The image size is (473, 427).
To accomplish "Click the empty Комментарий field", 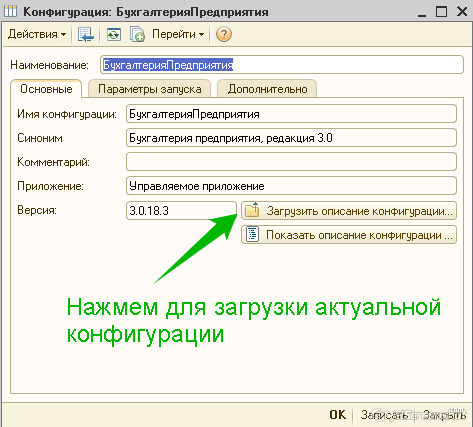I will tap(291, 162).
